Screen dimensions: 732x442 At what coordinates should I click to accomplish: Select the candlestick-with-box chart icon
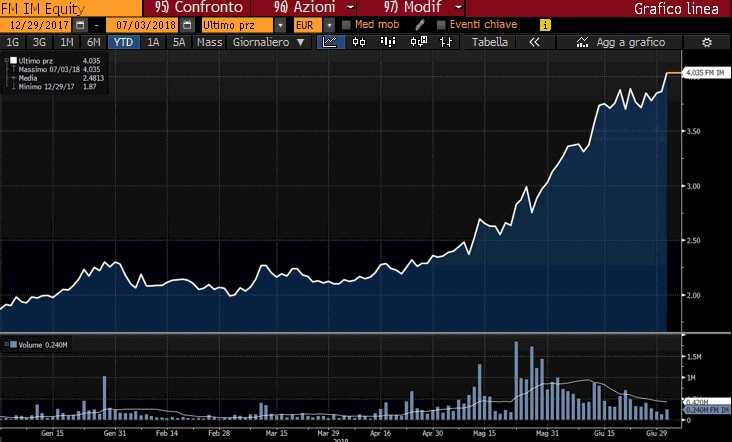pos(419,42)
